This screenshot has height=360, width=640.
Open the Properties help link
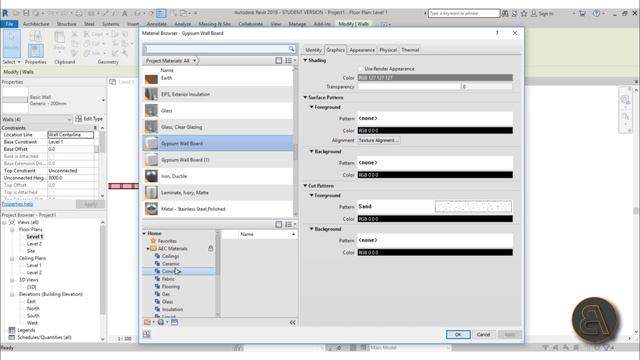click(17, 204)
